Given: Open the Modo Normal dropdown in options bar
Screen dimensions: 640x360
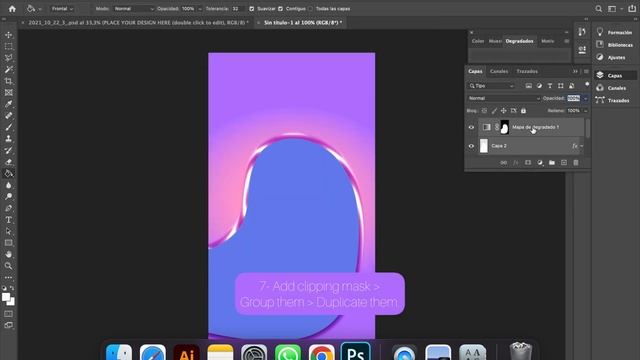Looking at the screenshot, I should pos(134,9).
